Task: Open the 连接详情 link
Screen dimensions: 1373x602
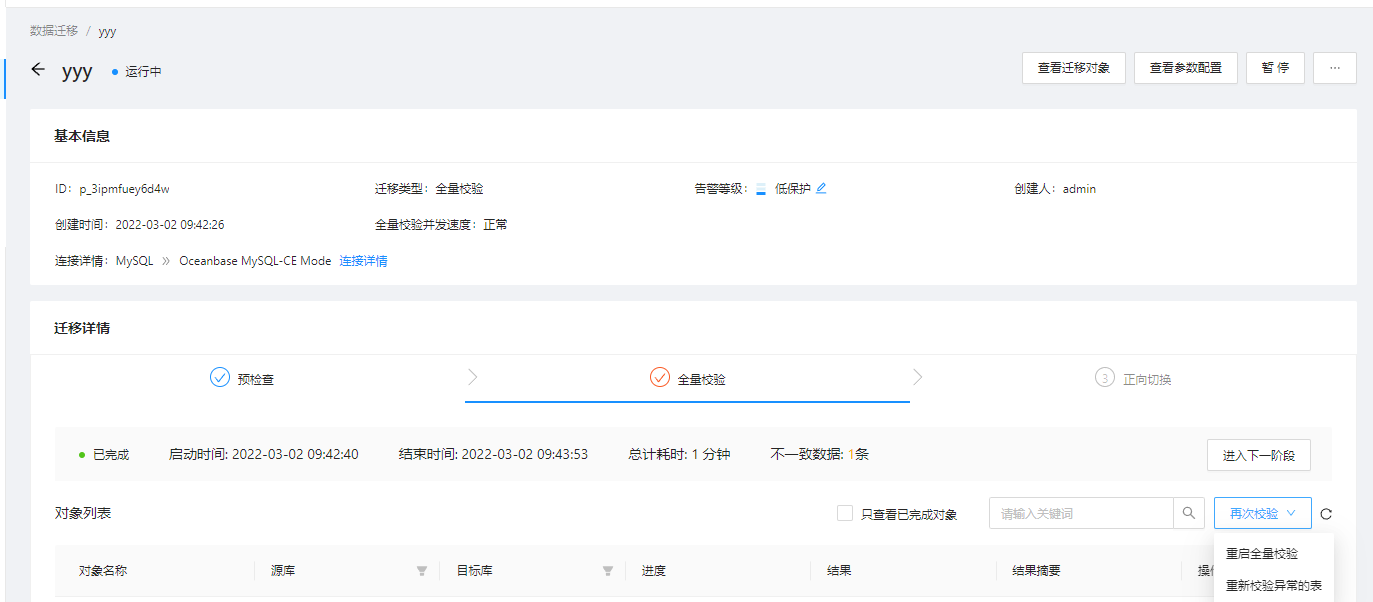Action: (x=363, y=261)
